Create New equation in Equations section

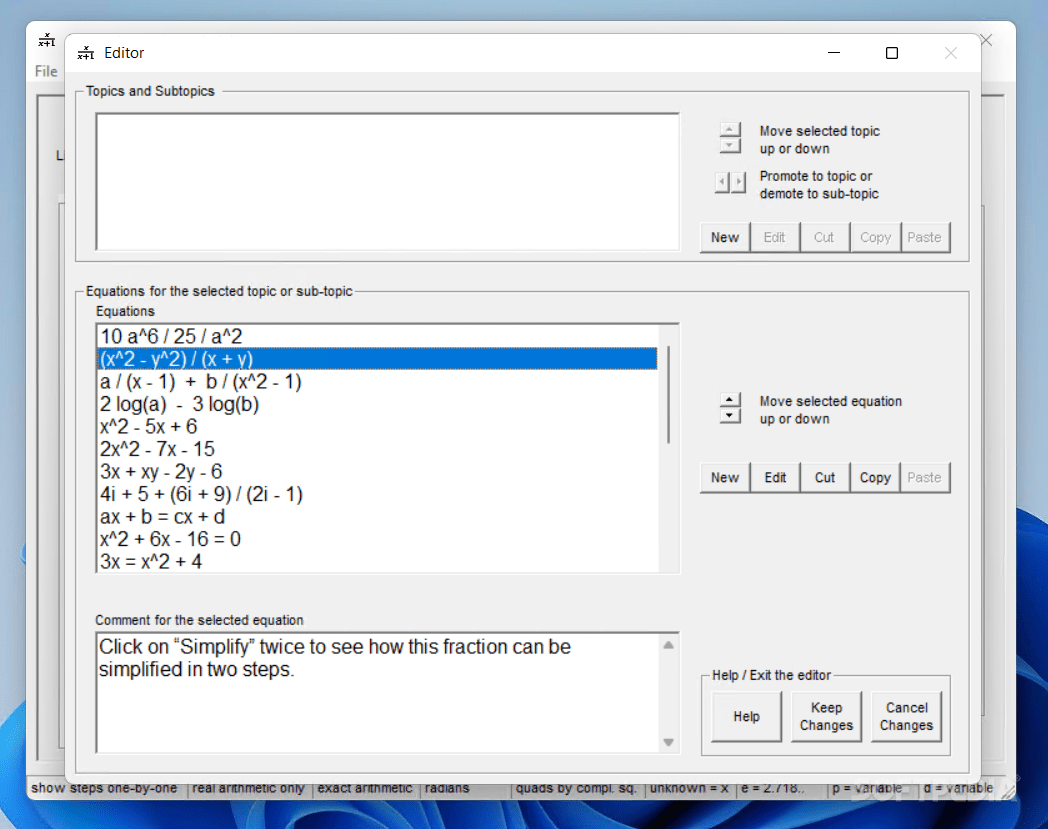(x=725, y=477)
